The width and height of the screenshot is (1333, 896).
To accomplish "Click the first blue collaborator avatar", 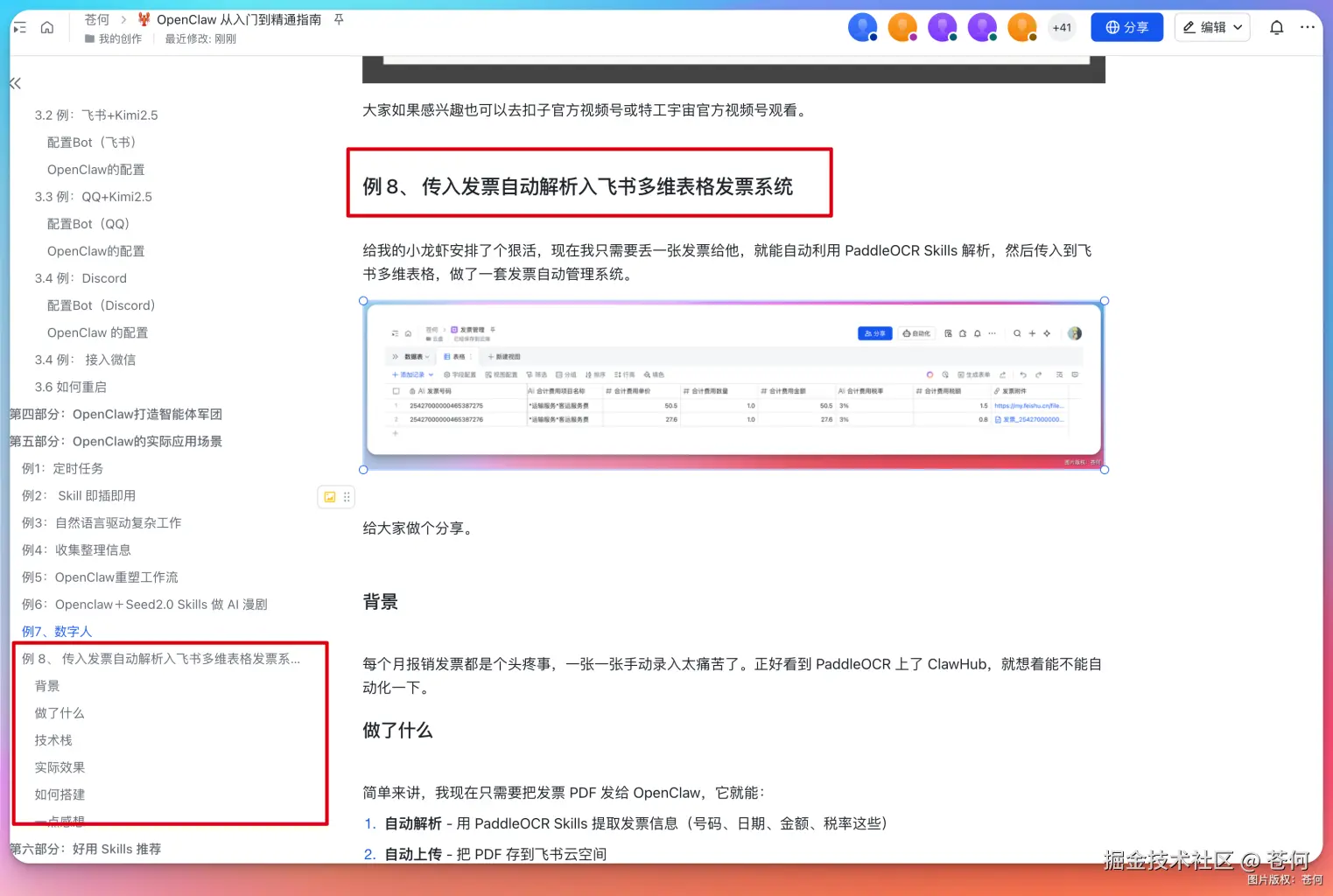I will 862,28.
